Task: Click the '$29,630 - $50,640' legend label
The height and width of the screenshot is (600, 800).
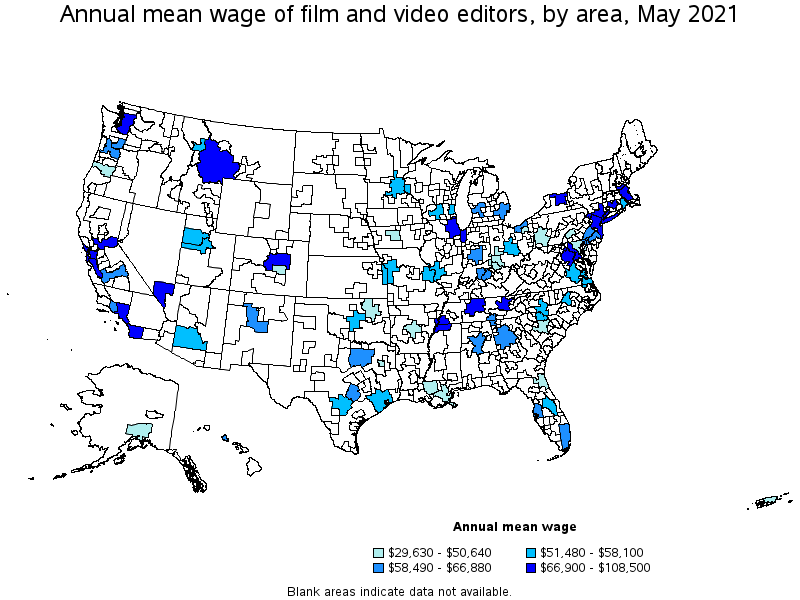Action: [x=440, y=553]
